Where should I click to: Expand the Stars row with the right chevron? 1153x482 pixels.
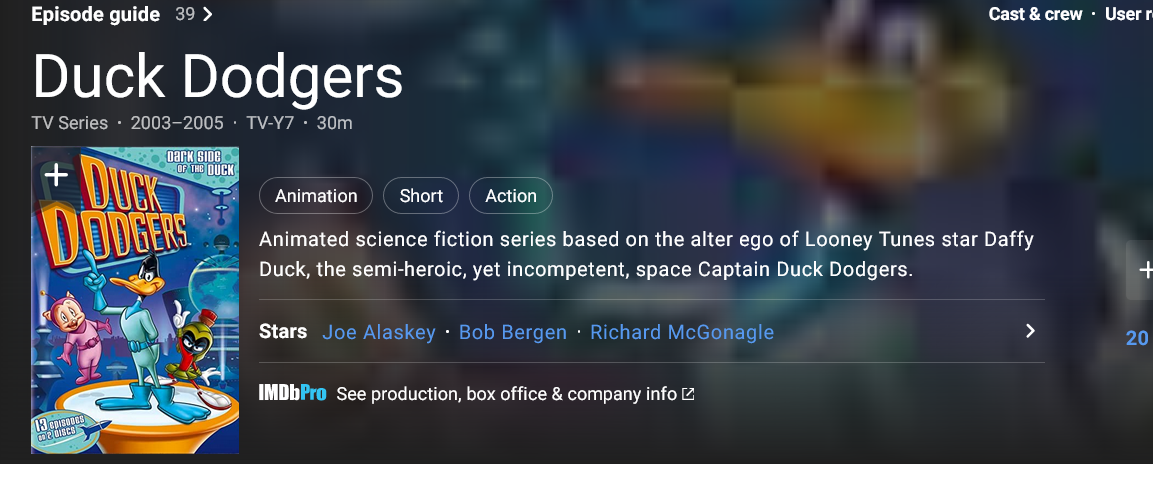click(1031, 331)
